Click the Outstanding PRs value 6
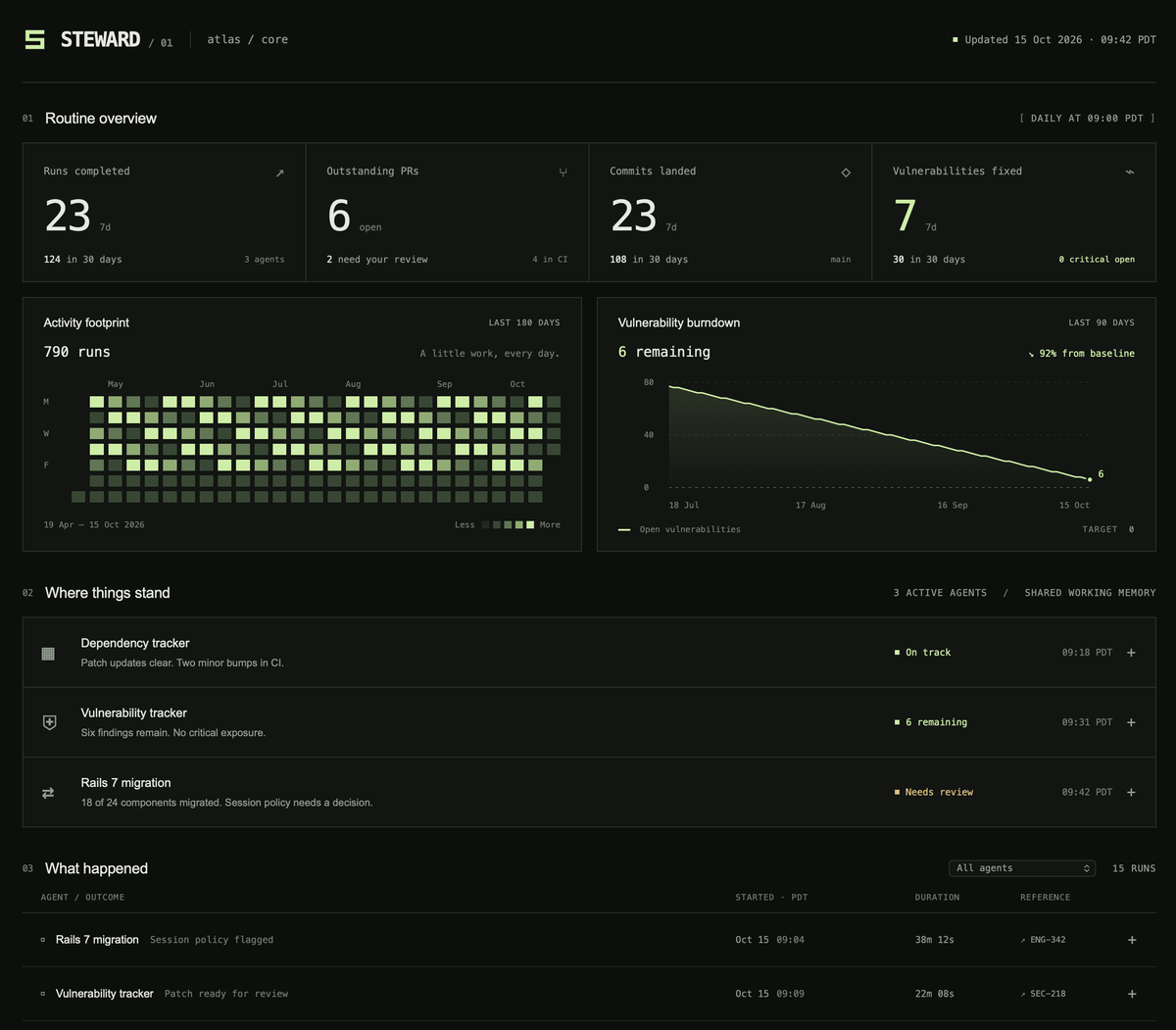The height and width of the screenshot is (1030, 1176). click(339, 216)
